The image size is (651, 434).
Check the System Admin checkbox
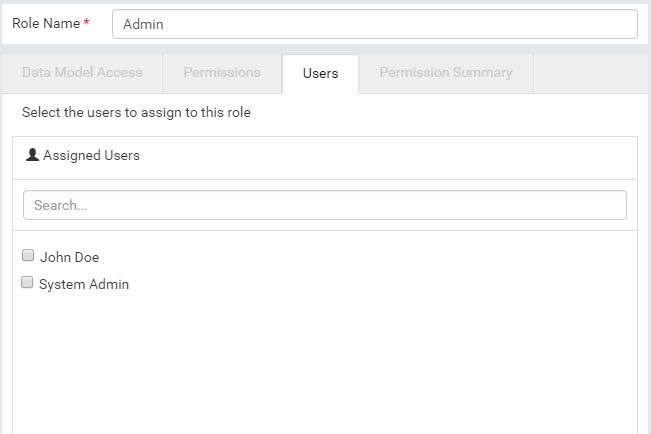tap(27, 282)
